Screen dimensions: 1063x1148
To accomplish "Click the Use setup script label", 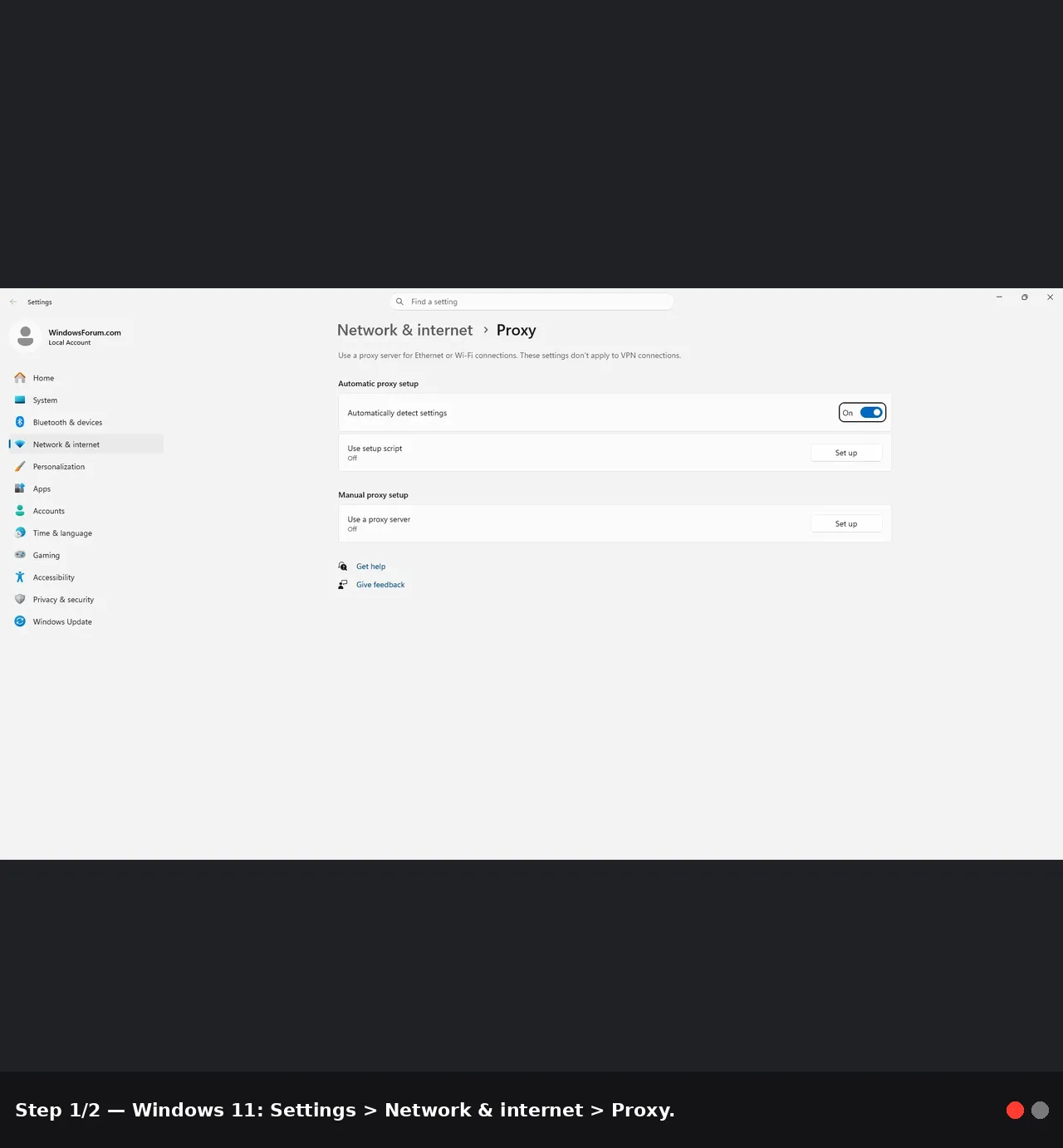I will click(x=375, y=449).
